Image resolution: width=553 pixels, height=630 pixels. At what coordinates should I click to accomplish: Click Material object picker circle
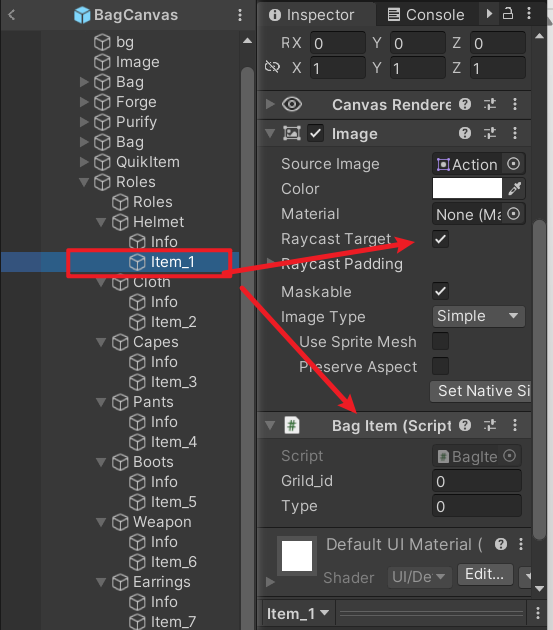click(513, 214)
